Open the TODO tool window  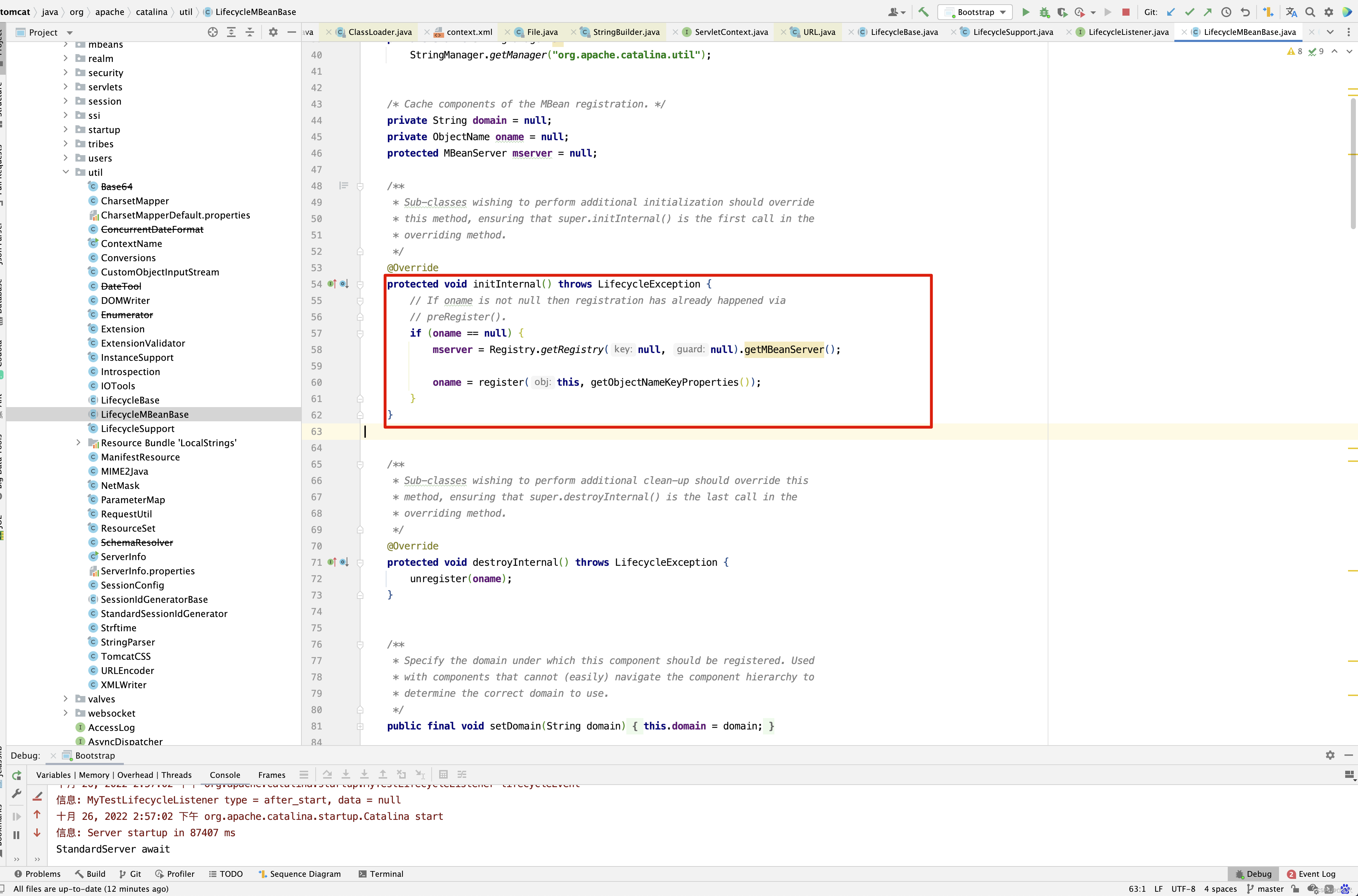tap(226, 874)
